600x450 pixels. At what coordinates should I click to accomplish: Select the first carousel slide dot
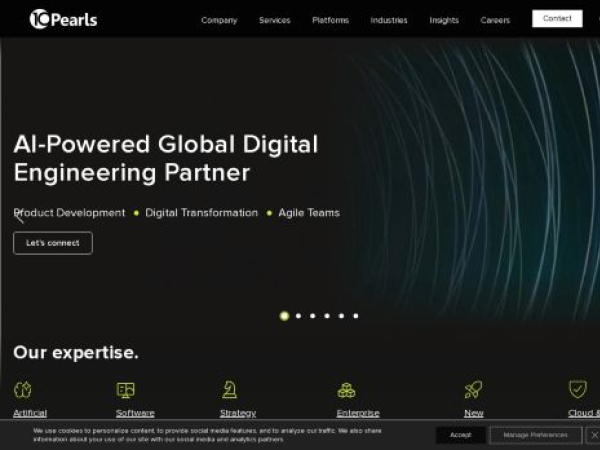coord(284,316)
